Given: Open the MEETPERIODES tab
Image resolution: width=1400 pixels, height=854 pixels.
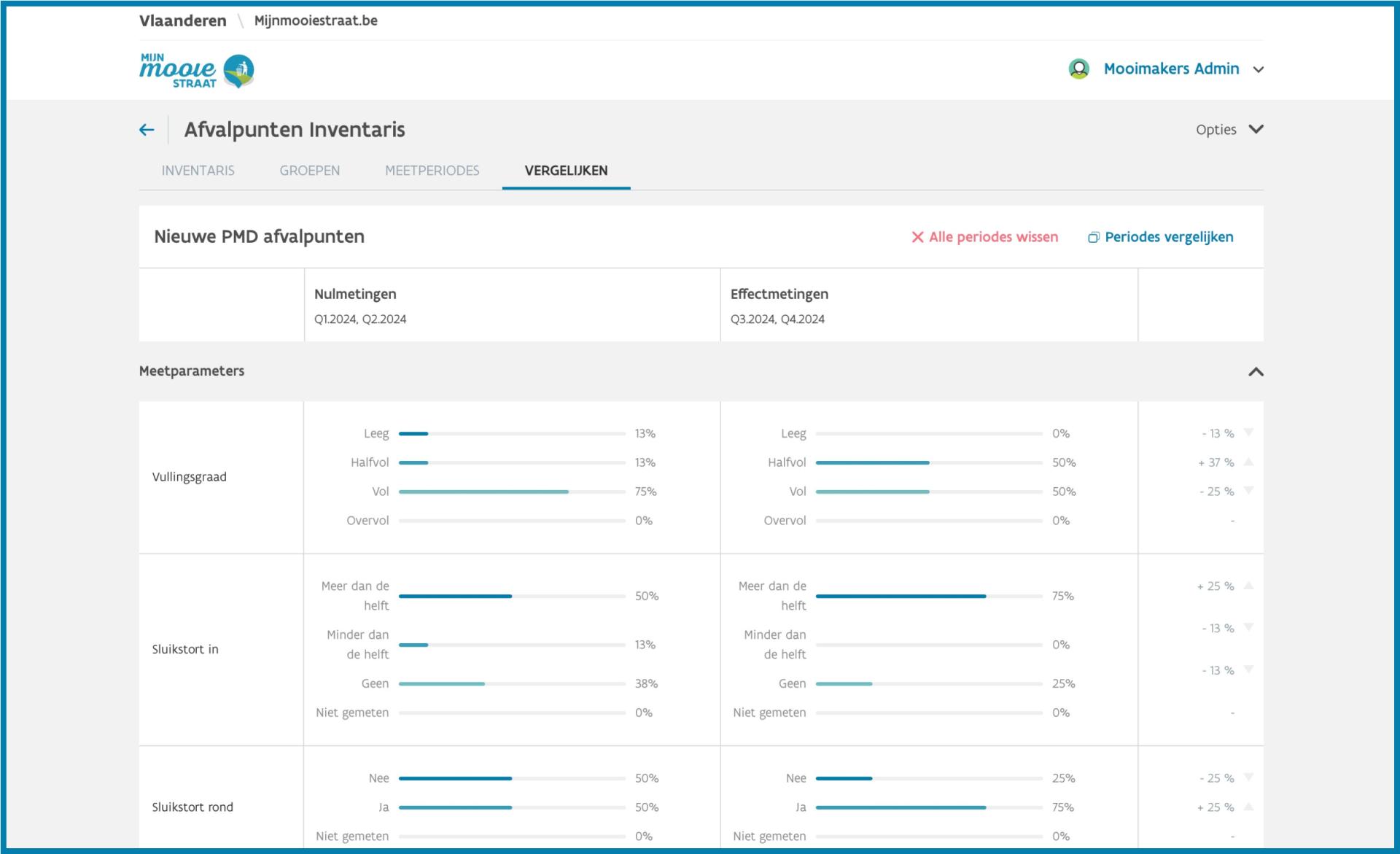Looking at the screenshot, I should [432, 171].
